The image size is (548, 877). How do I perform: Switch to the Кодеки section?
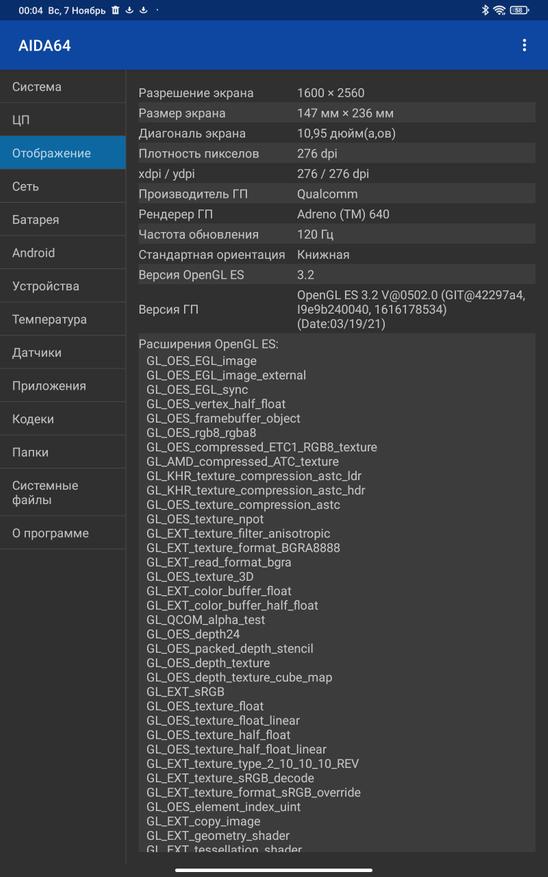point(63,419)
